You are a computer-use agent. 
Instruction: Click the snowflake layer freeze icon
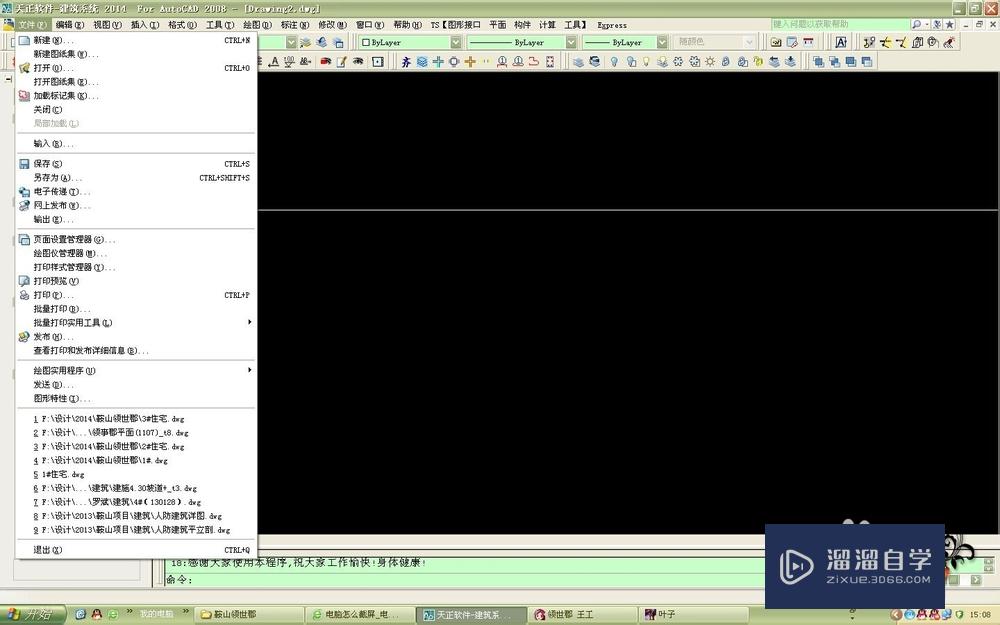678,62
